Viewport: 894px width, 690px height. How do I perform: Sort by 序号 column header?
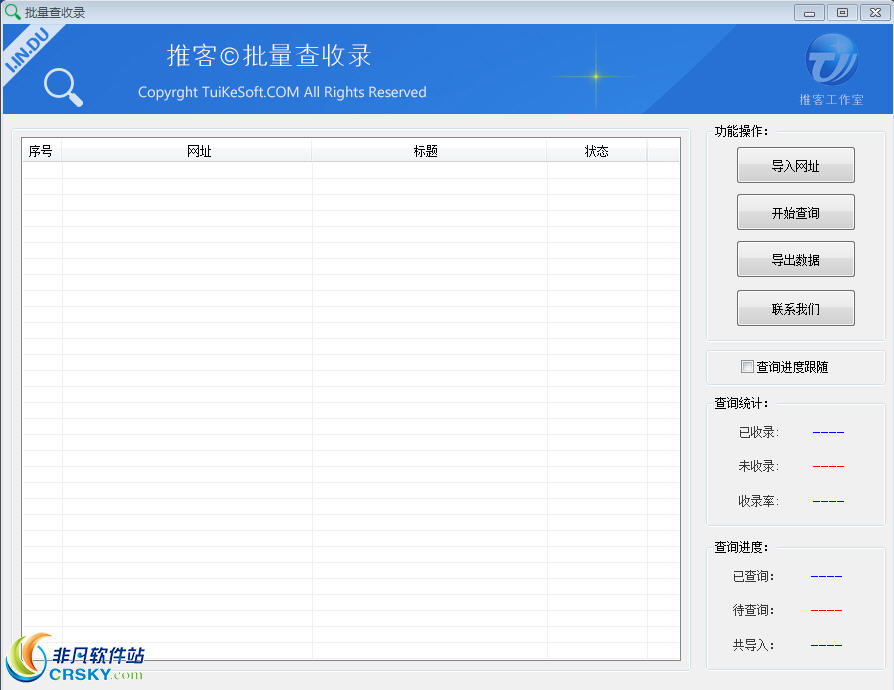[x=41, y=151]
